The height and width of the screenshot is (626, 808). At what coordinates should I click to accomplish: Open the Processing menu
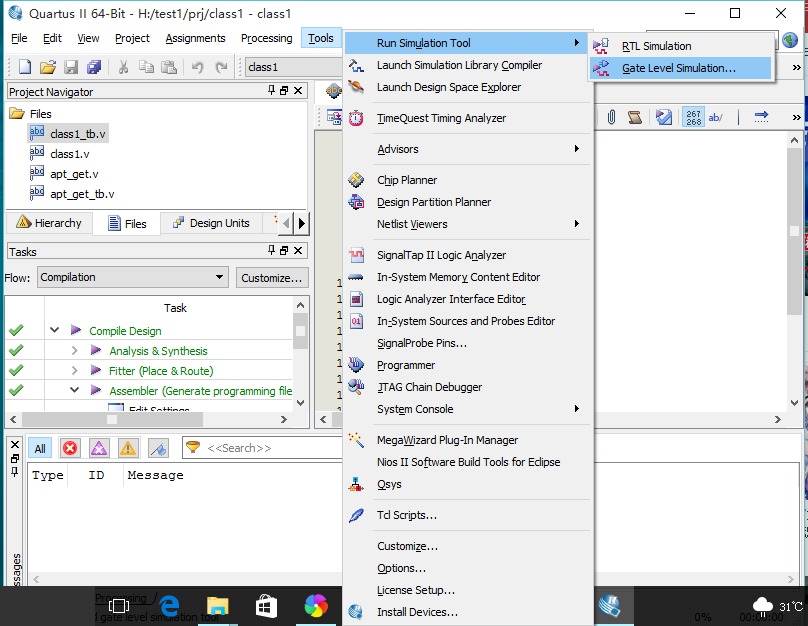pyautogui.click(x=266, y=38)
